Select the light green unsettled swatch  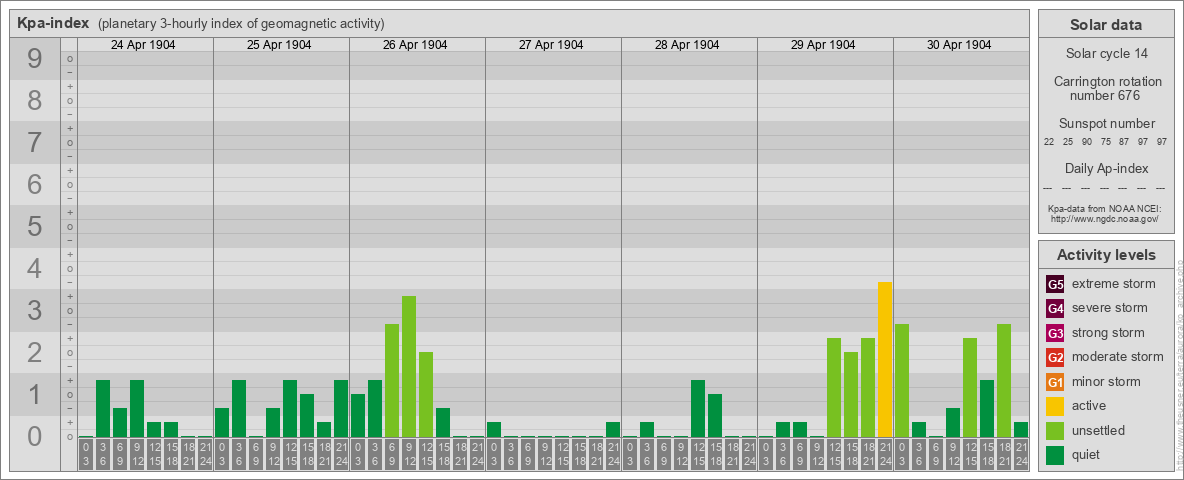pos(1056,431)
